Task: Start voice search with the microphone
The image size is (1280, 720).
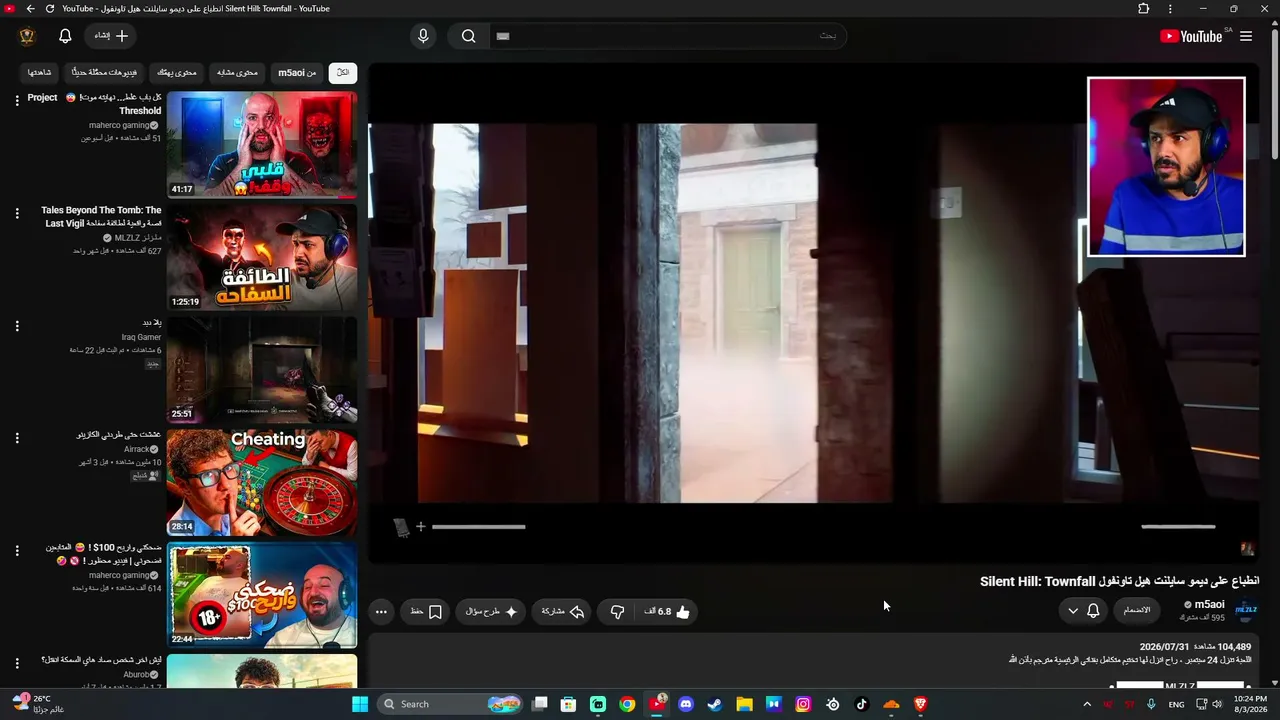Action: (423, 36)
